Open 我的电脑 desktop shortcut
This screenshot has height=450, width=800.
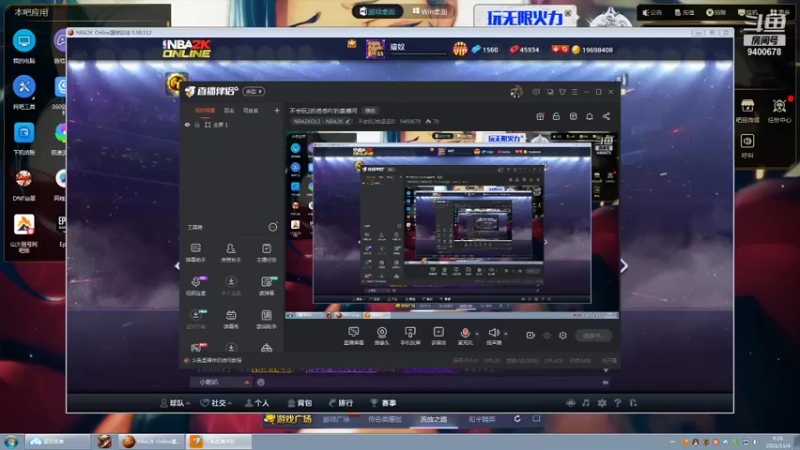click(24, 47)
